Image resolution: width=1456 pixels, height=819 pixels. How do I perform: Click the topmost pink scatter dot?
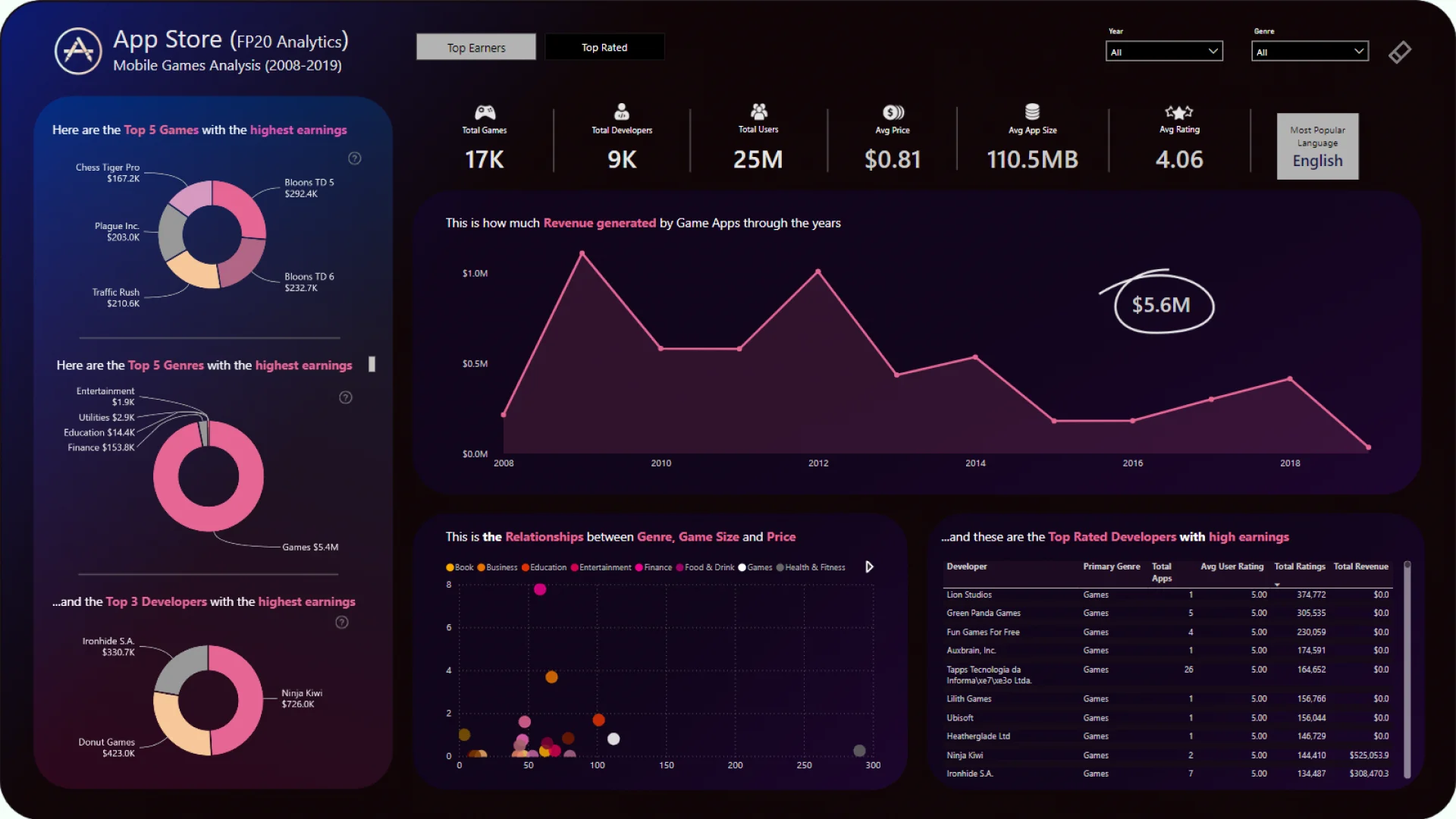coord(540,589)
